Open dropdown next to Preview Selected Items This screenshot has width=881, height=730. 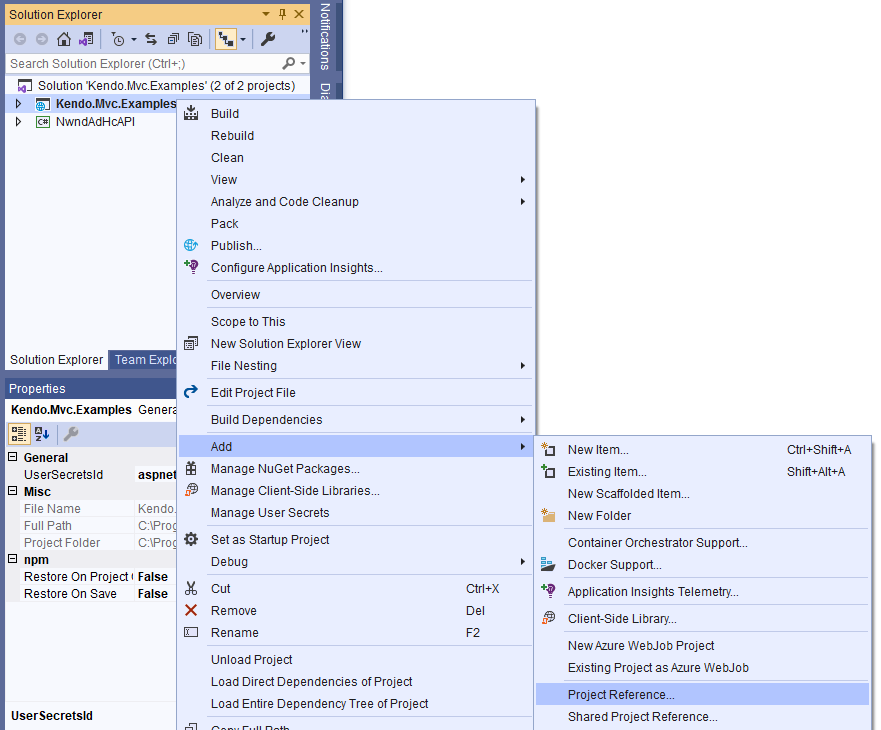243,39
